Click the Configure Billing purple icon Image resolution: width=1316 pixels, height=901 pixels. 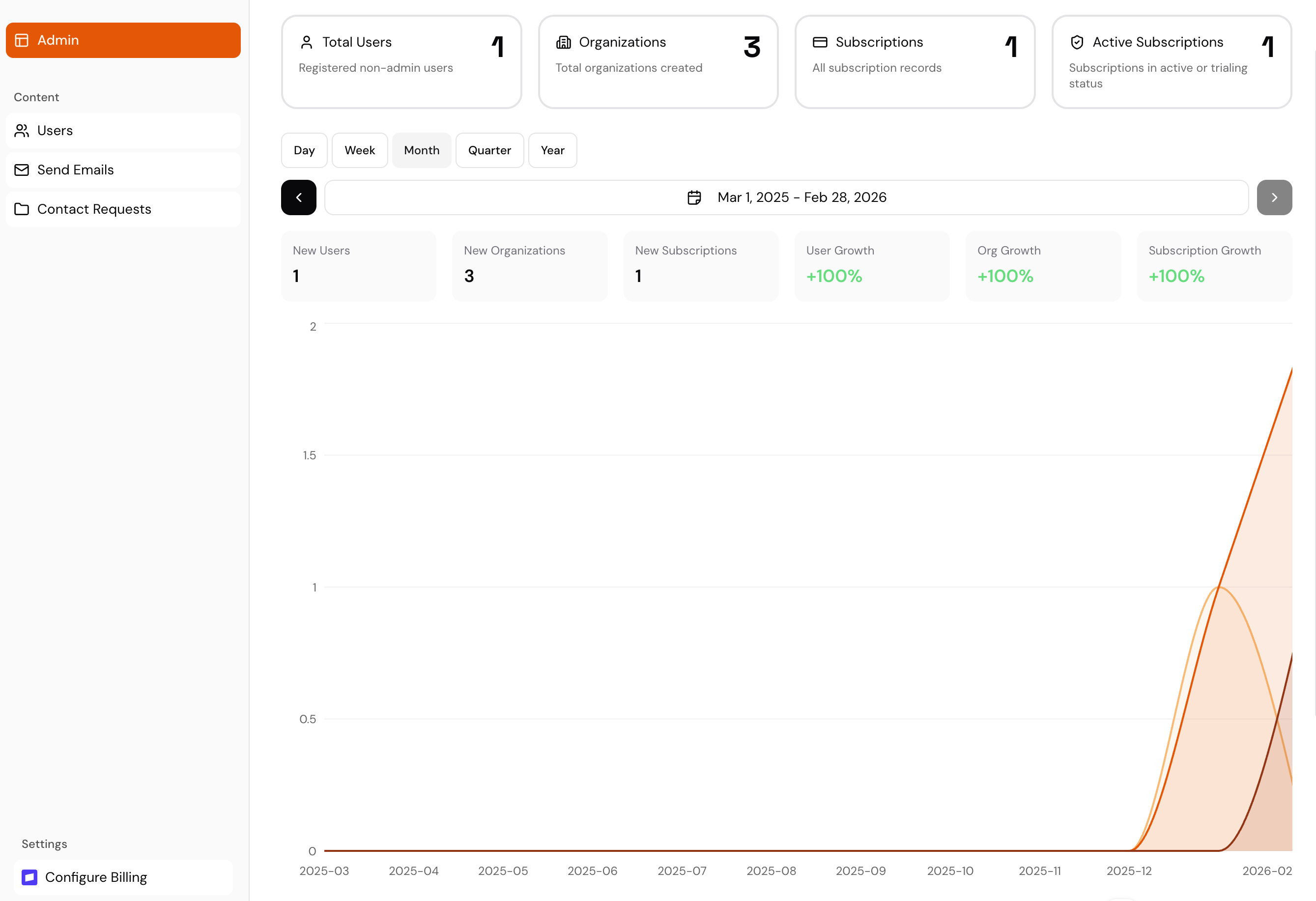click(29, 877)
